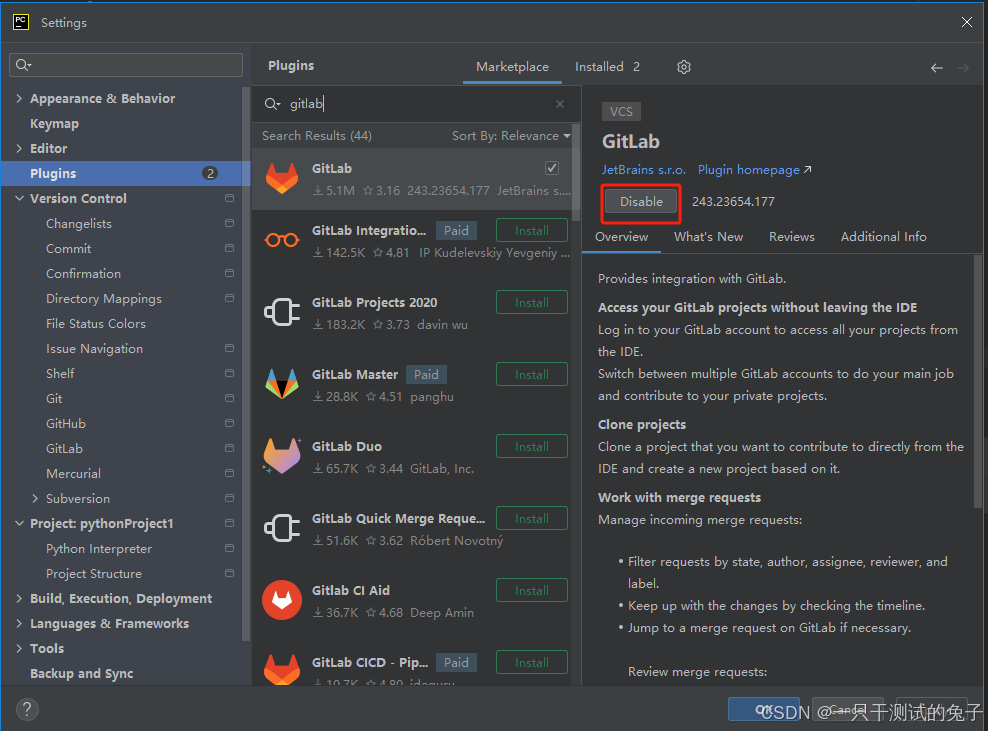Click the GitLab Projects 2020 plug icon
The image size is (988, 731).
[282, 312]
